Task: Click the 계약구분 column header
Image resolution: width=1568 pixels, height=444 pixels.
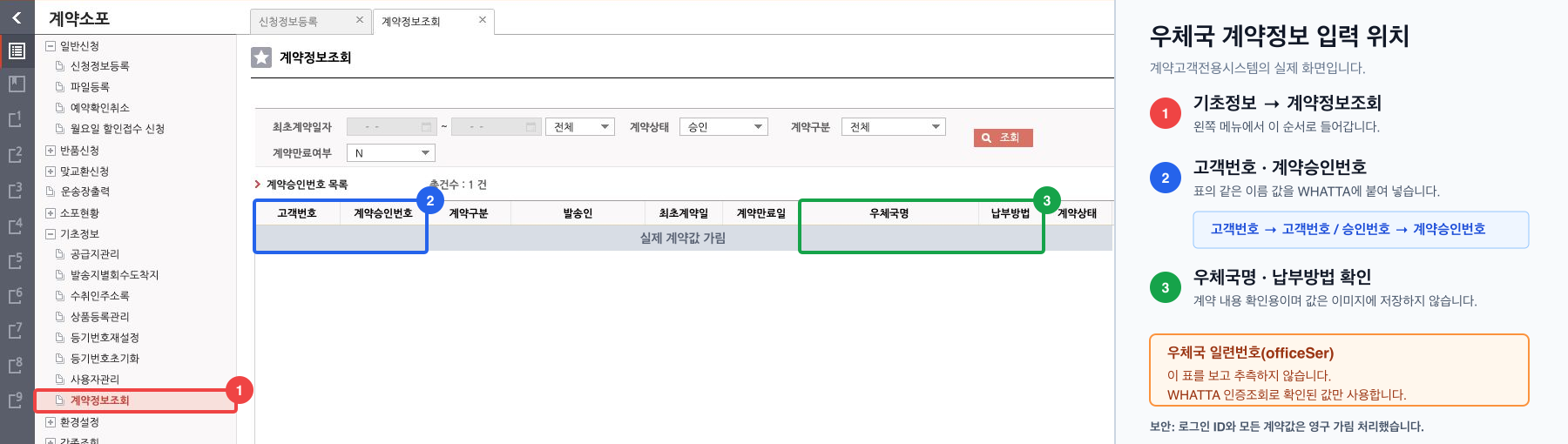Action: click(x=469, y=213)
